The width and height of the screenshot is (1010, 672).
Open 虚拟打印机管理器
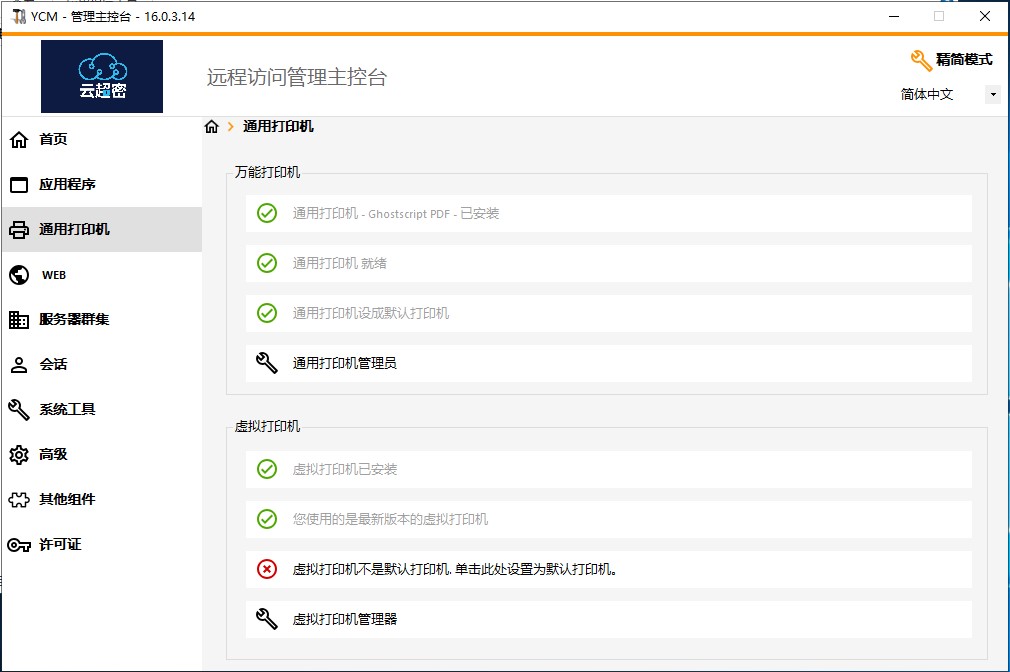click(x=609, y=619)
